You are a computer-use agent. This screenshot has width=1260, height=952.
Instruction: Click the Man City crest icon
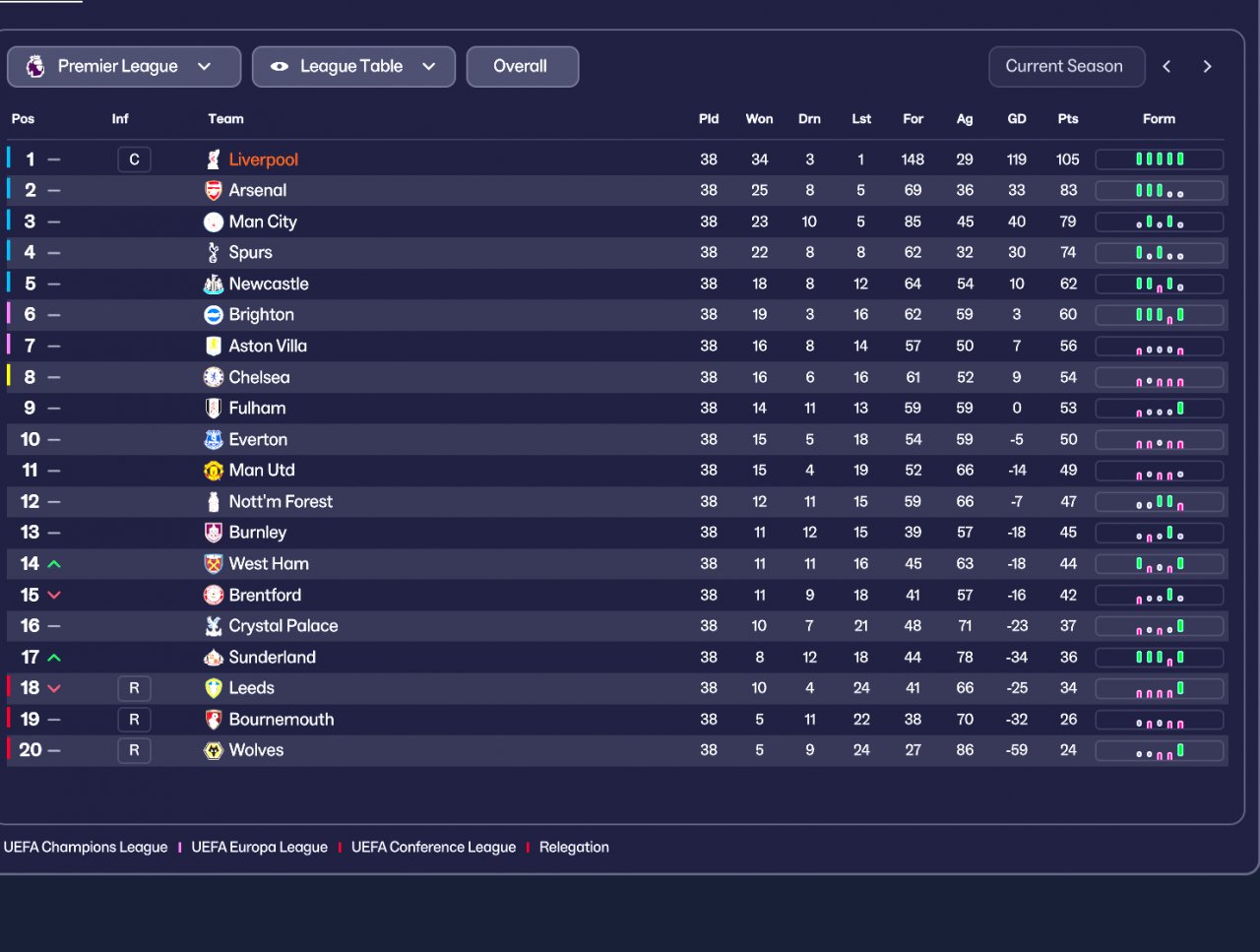coord(213,222)
